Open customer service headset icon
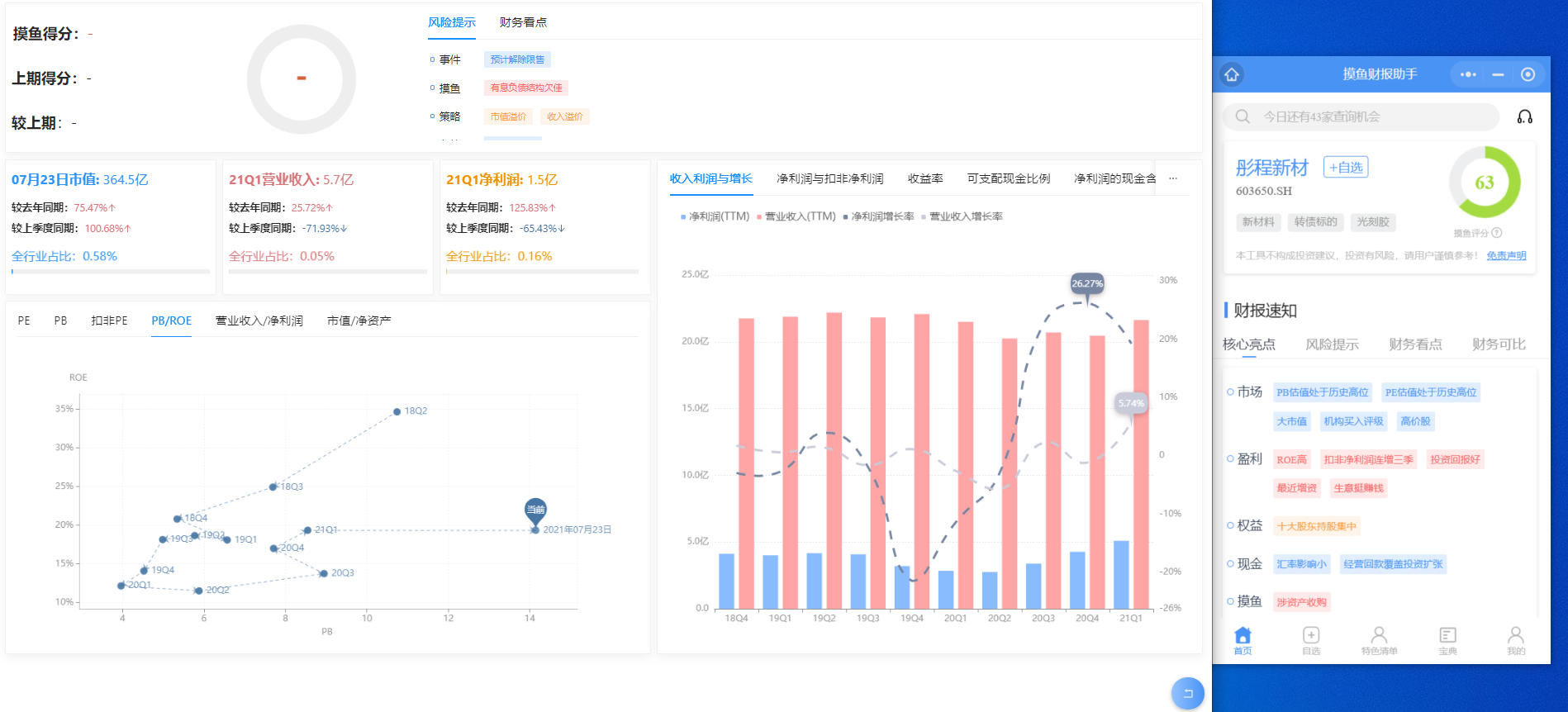1568x712 pixels. pyautogui.click(x=1525, y=116)
